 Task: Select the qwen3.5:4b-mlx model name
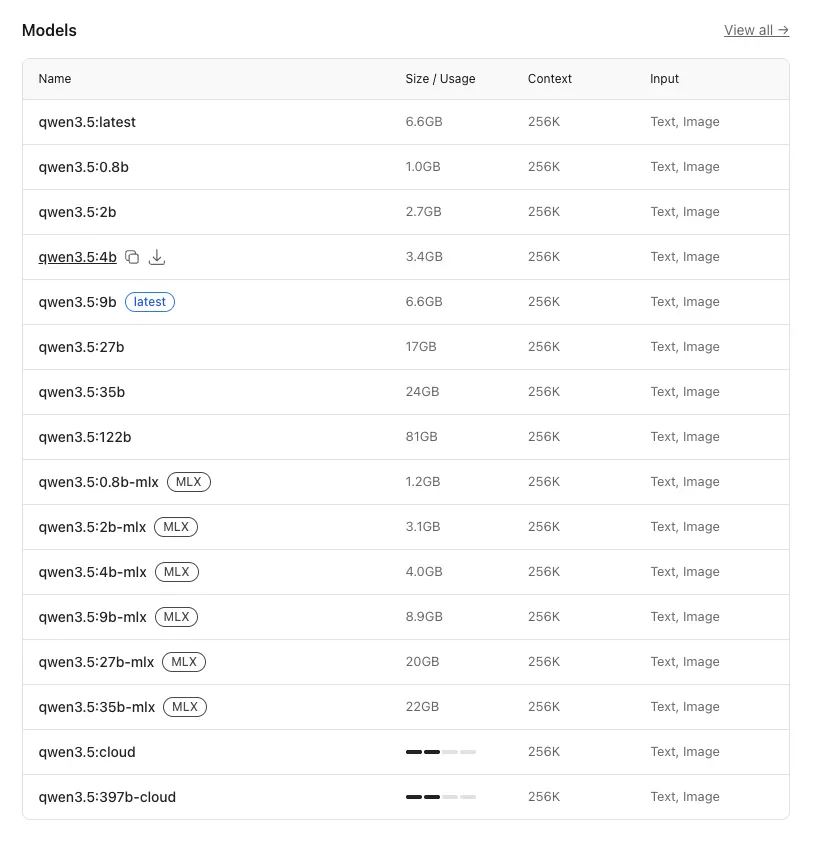(x=92, y=572)
